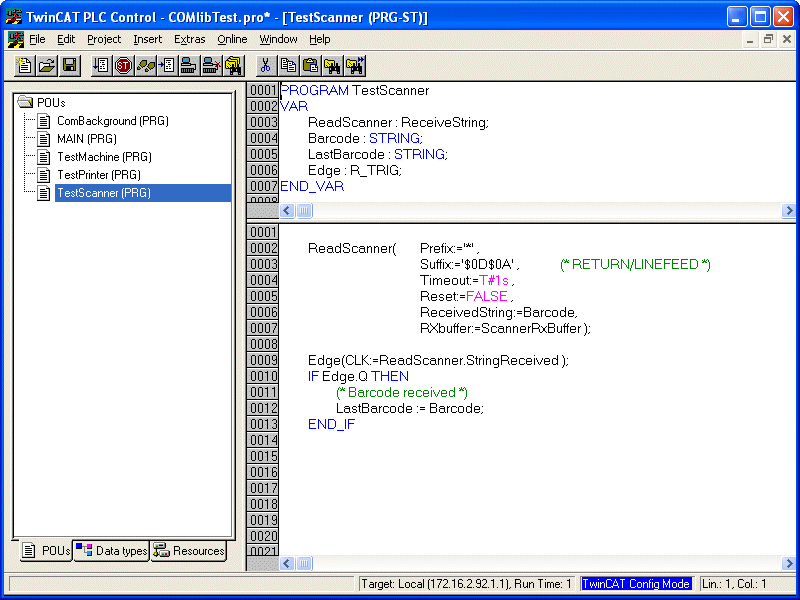This screenshot has height=600, width=800.
Task: Click the MAIN program document icon
Action: click(44, 139)
